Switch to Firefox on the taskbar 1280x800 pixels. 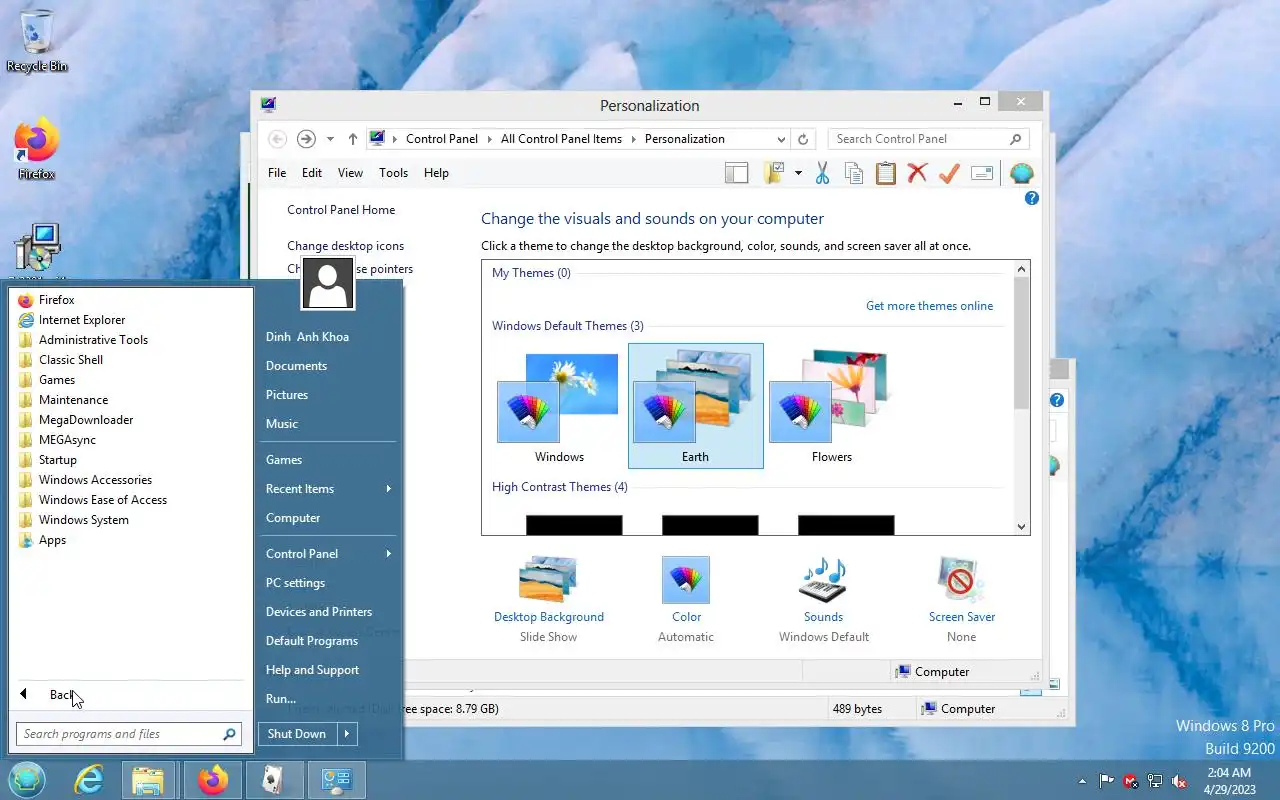[x=212, y=780]
